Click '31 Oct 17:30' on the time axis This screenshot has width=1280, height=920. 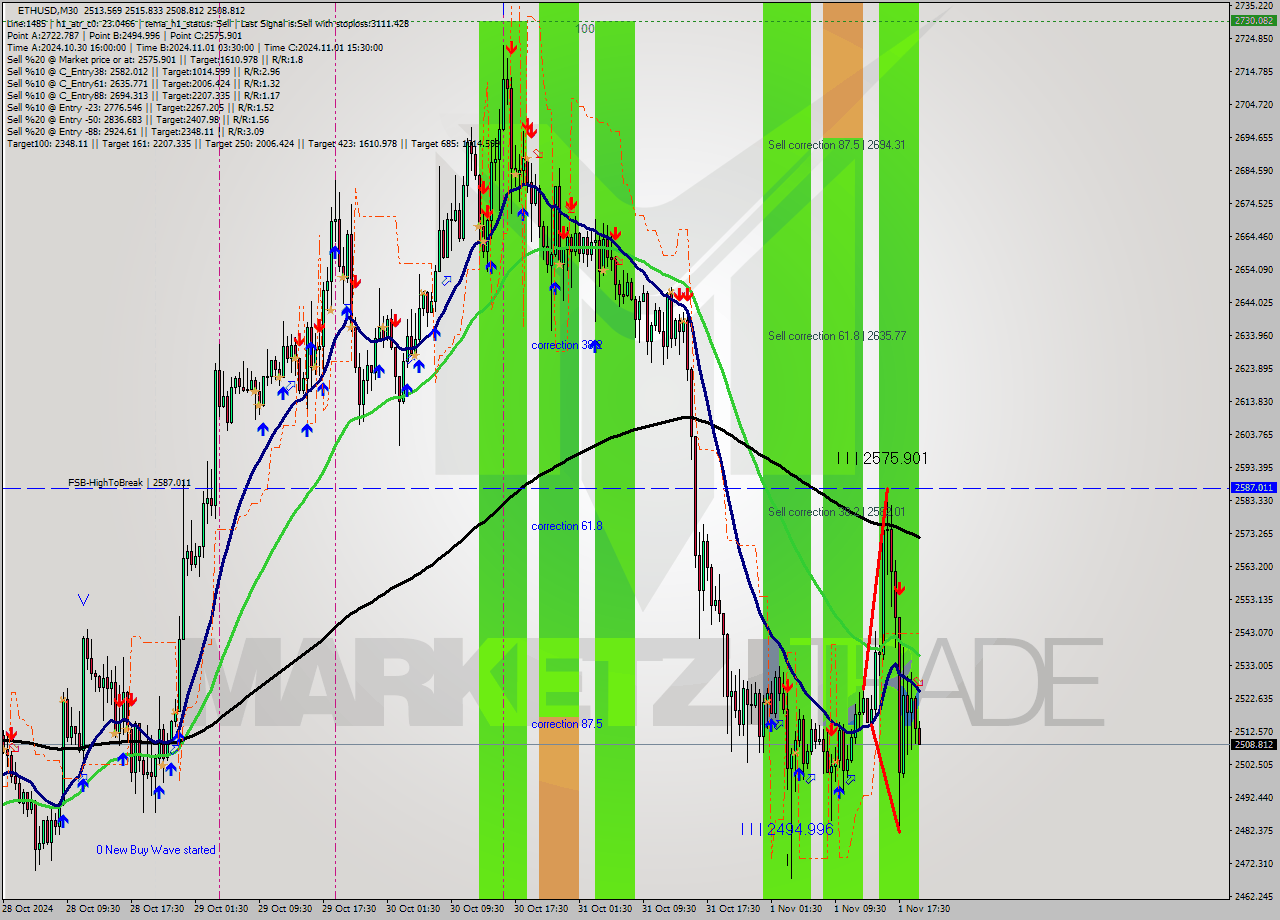[732, 909]
